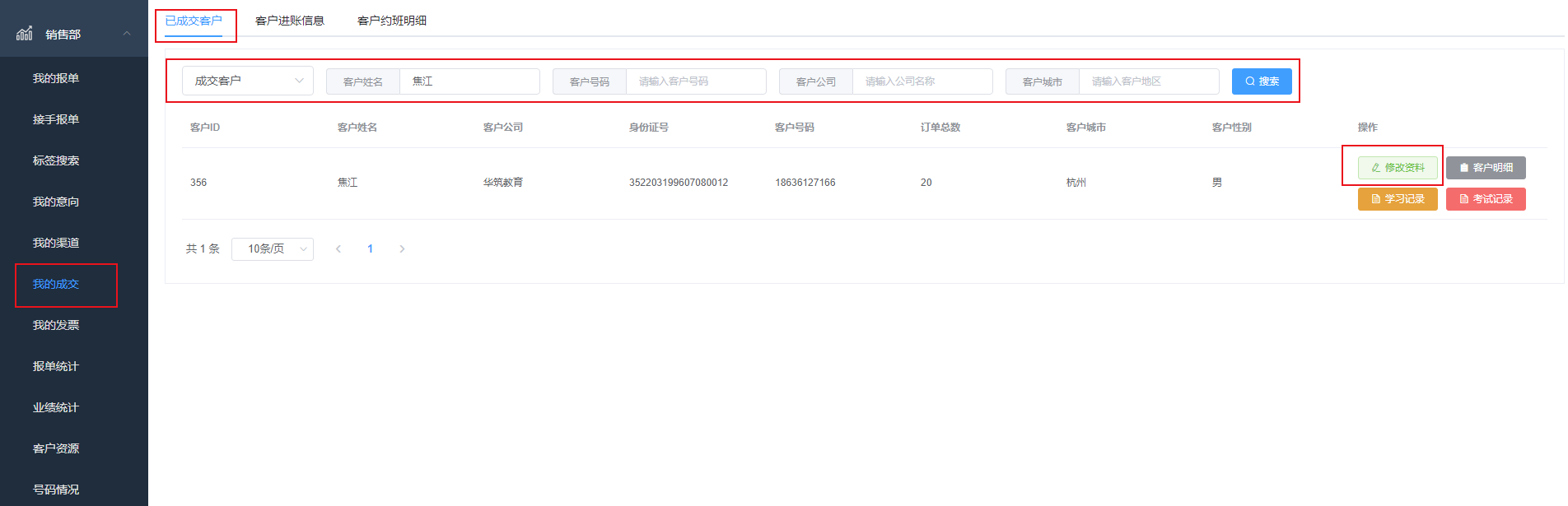Switch to the 客户约班明细 tab
This screenshot has width=1568, height=506.
tap(391, 21)
